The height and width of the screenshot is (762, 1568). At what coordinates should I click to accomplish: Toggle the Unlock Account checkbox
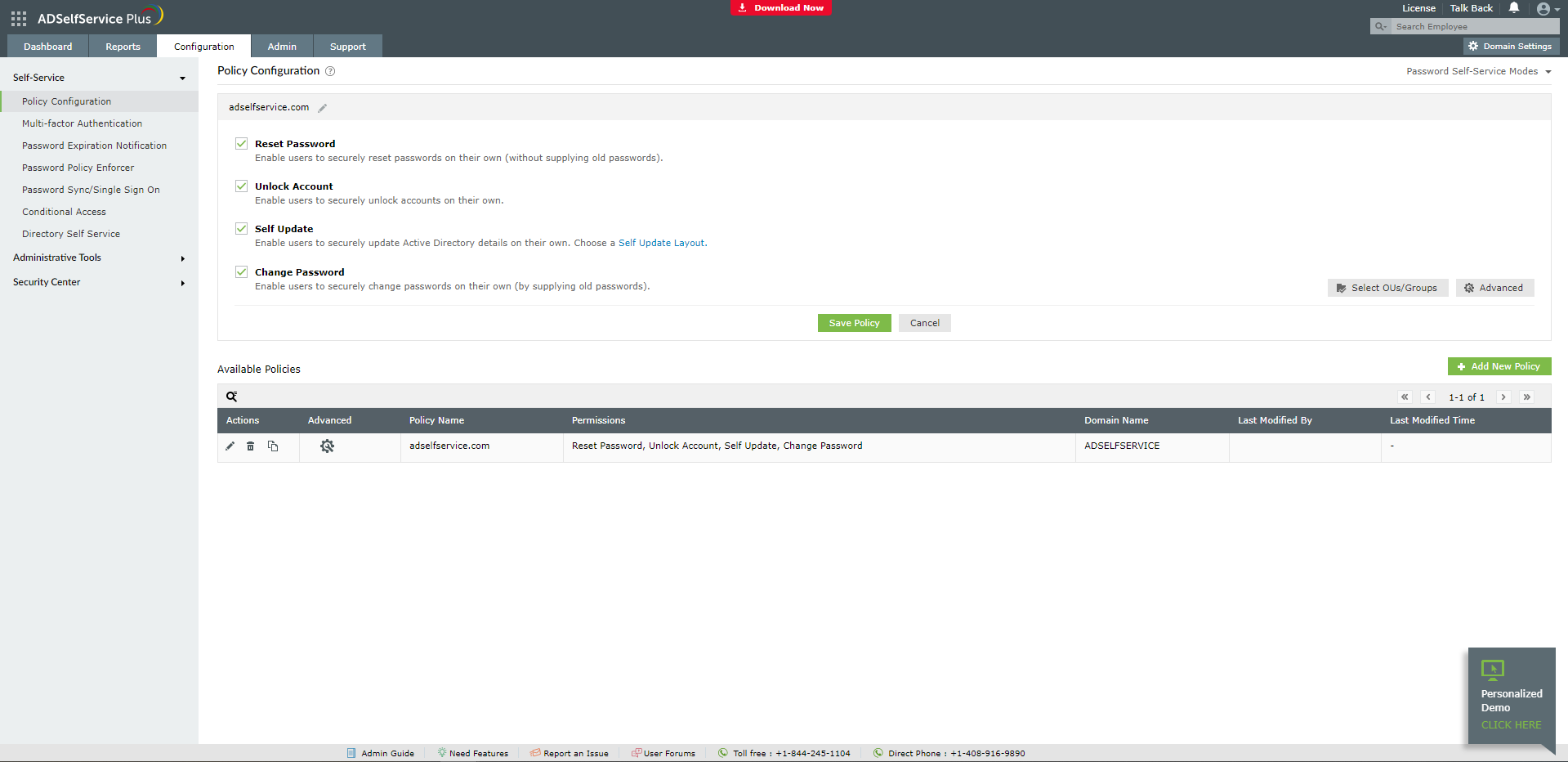[242, 186]
